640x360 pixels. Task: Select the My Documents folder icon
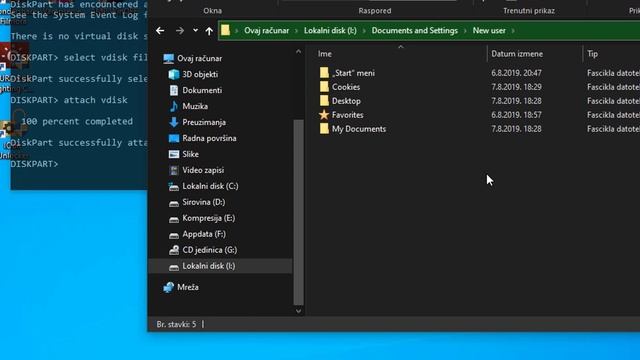(324, 129)
